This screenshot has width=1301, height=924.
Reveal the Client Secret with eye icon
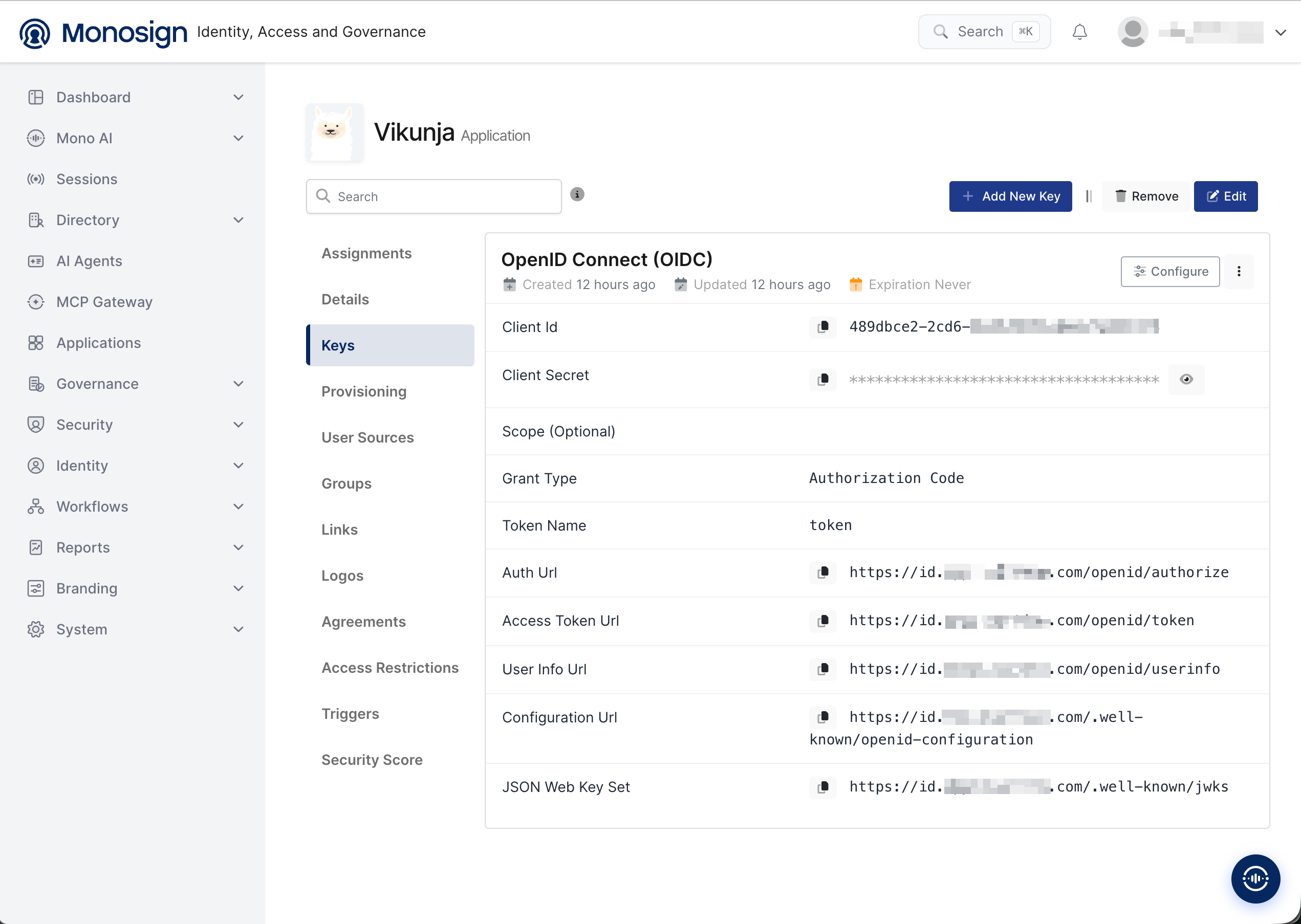tap(1186, 380)
